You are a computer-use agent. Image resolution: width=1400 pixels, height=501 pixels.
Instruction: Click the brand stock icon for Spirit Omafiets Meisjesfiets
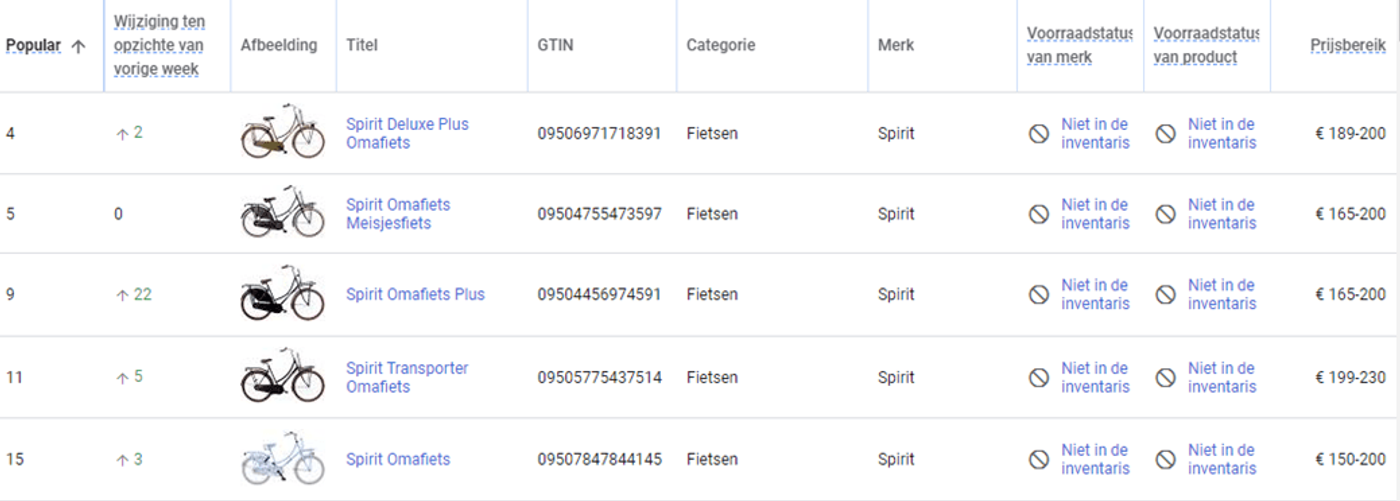pos(1039,214)
